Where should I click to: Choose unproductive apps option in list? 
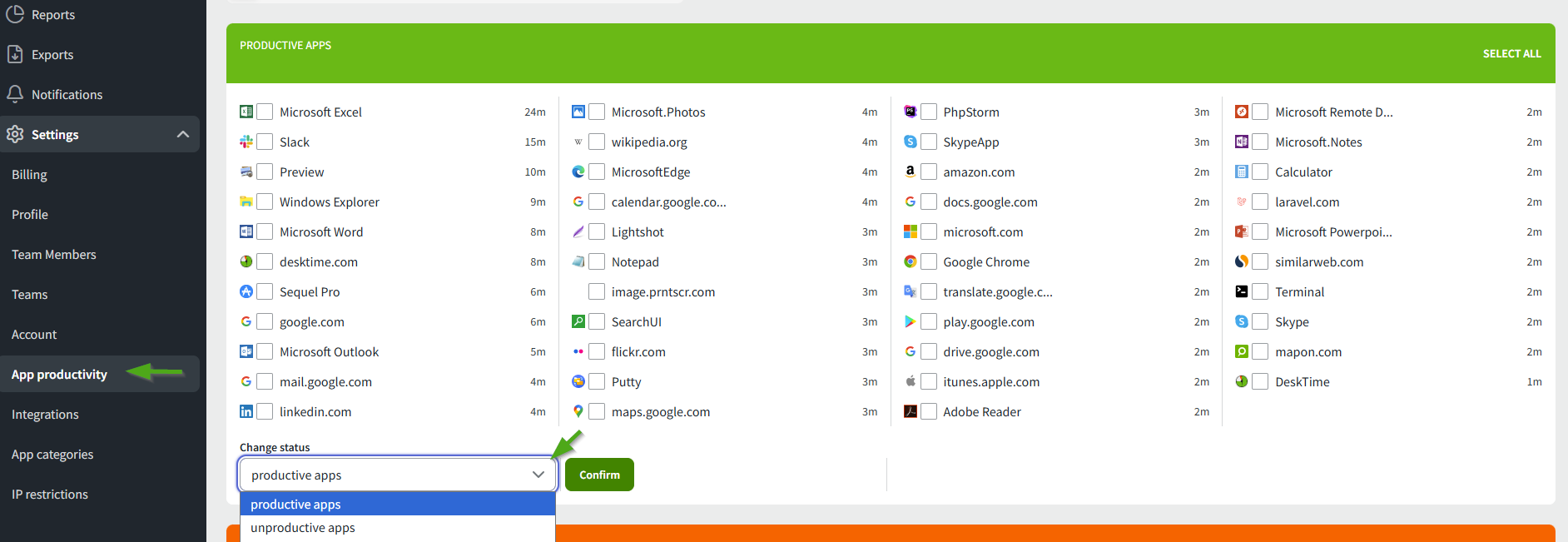point(398,528)
